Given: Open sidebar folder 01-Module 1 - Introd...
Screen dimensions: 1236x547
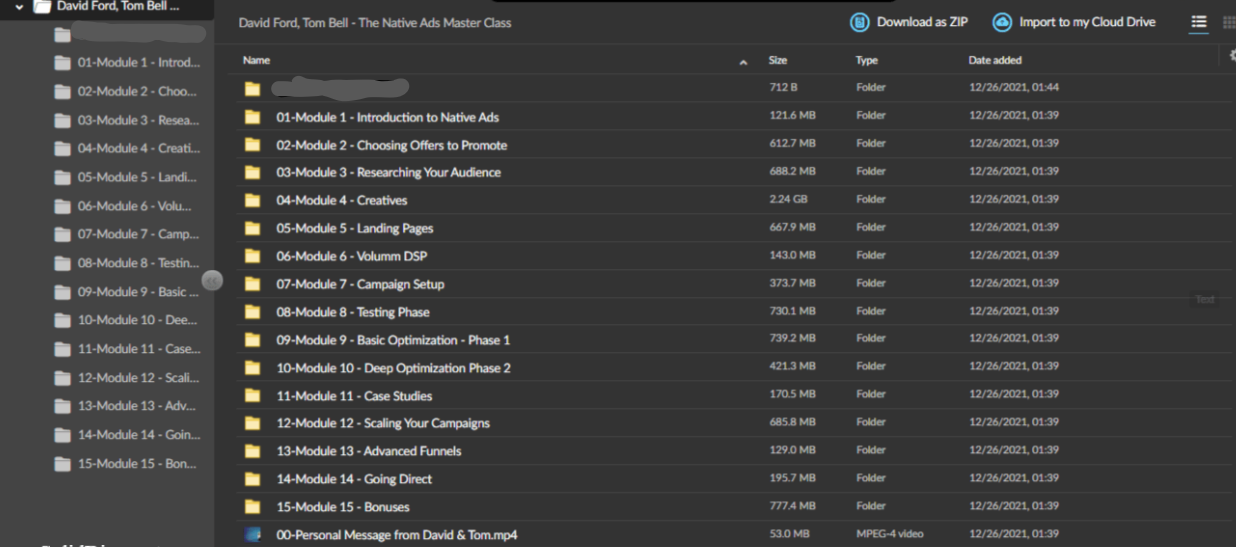Looking at the screenshot, I should click(127, 63).
